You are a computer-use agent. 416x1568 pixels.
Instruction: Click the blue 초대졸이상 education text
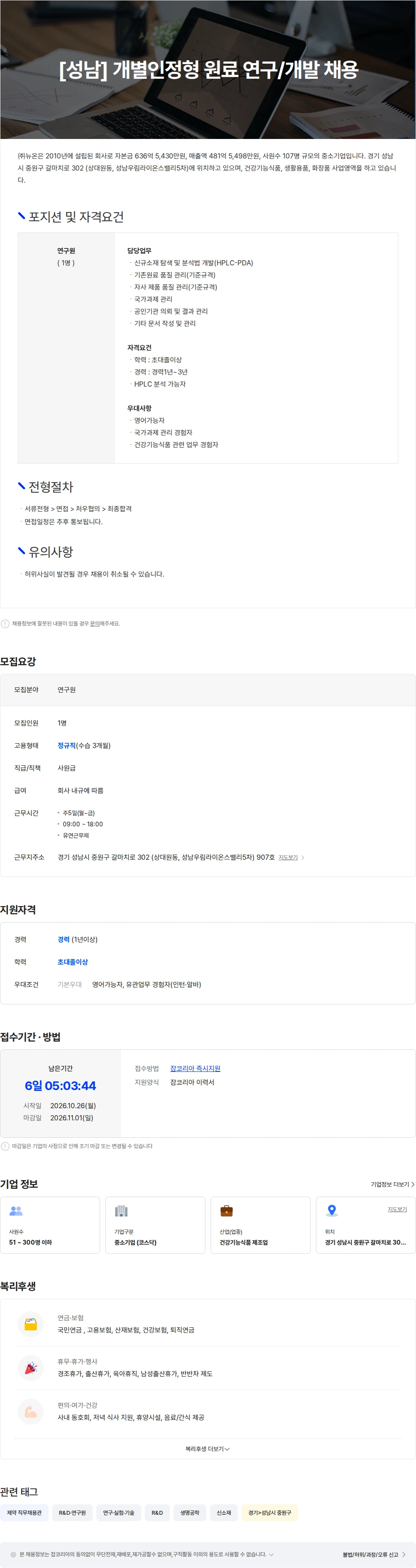click(x=72, y=962)
